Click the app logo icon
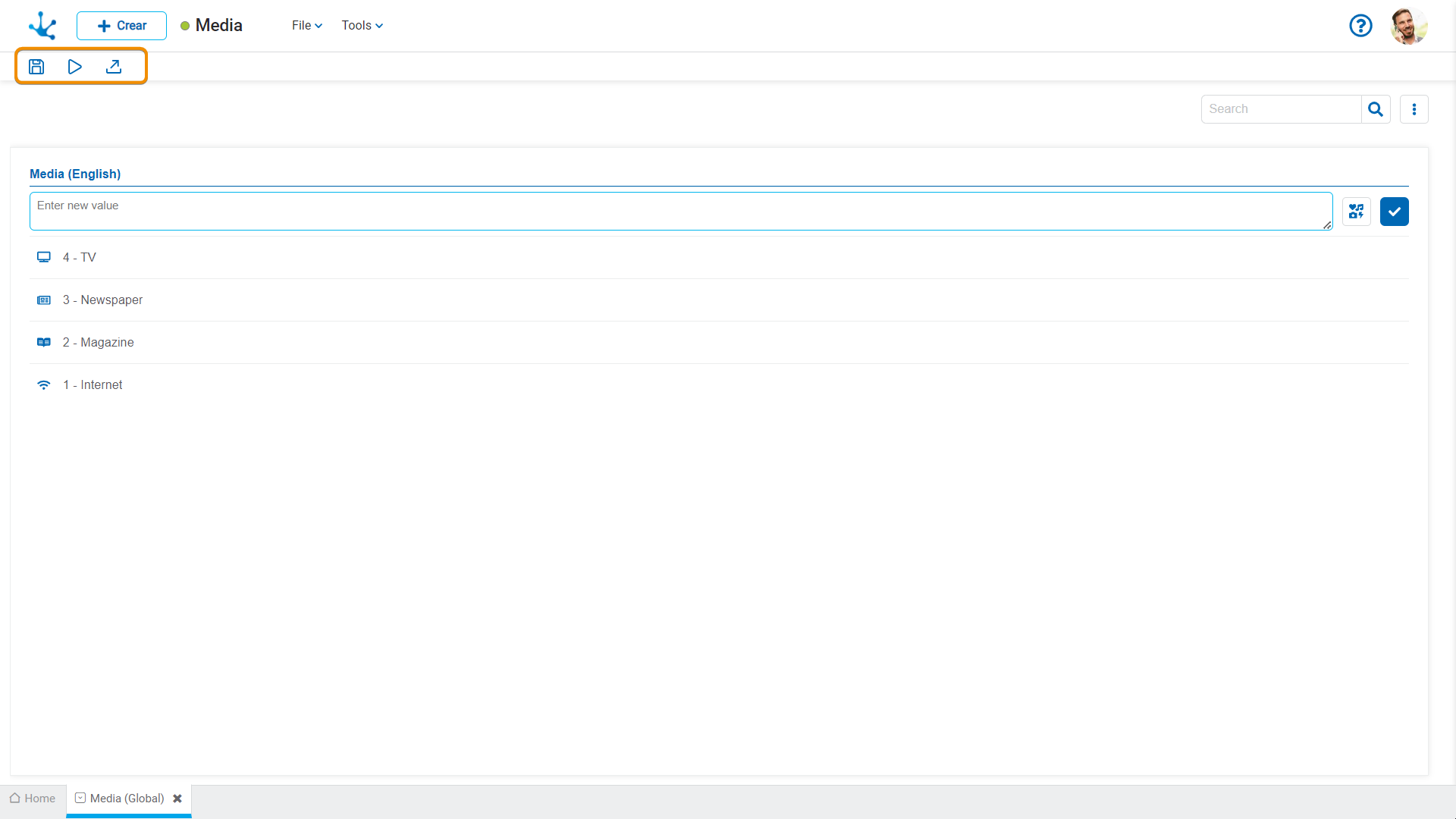1456x819 pixels. pos(42,26)
